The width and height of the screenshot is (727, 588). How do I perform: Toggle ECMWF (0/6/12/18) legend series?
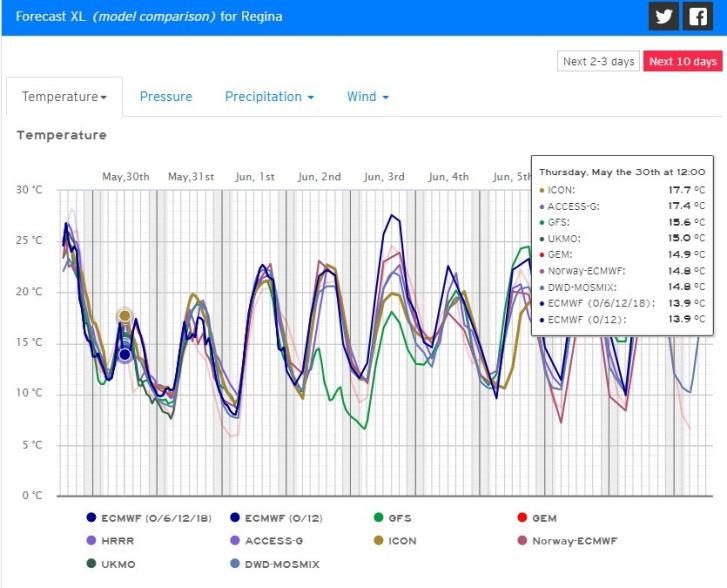tap(92, 518)
